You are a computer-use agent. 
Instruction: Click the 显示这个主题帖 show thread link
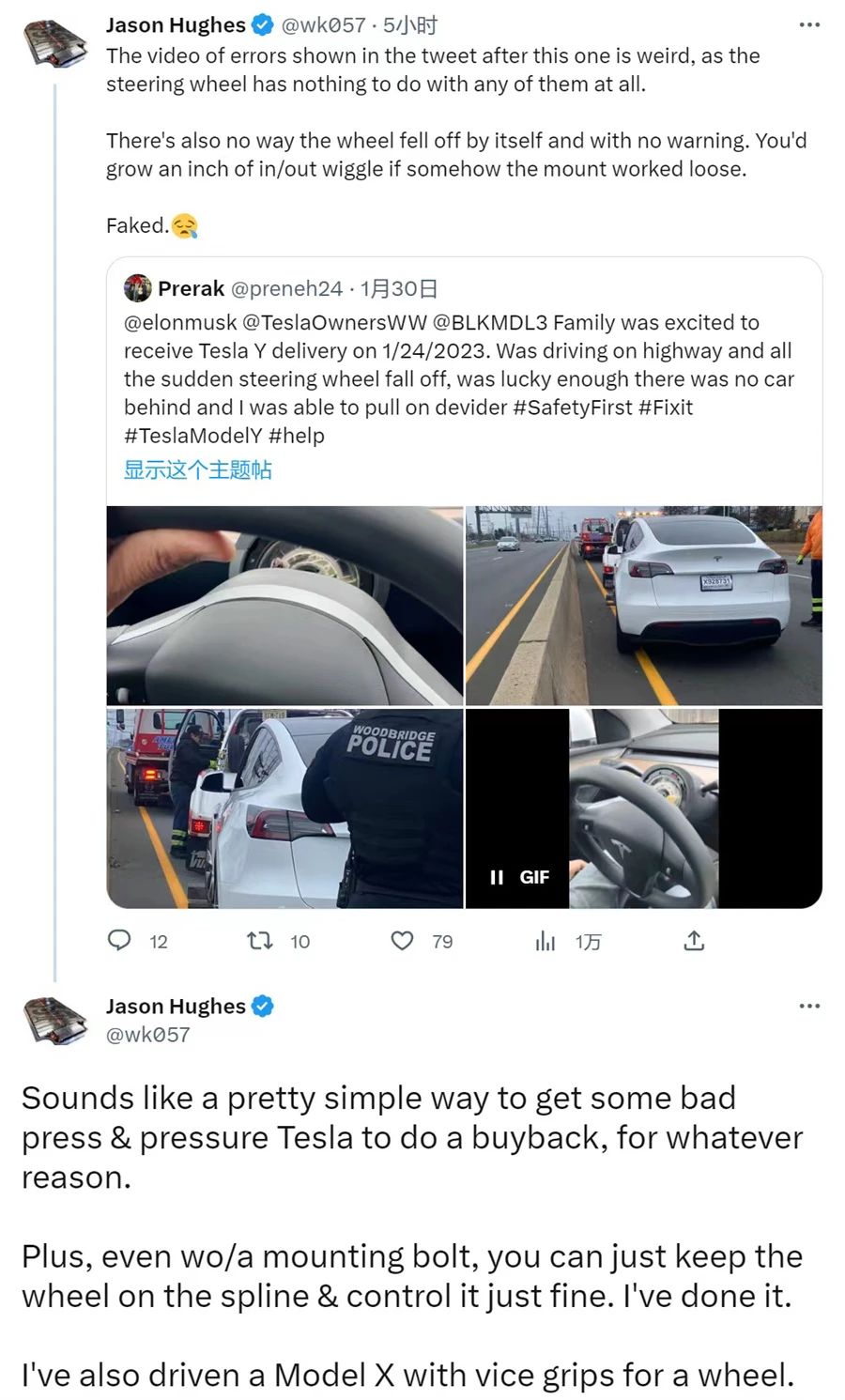click(198, 469)
